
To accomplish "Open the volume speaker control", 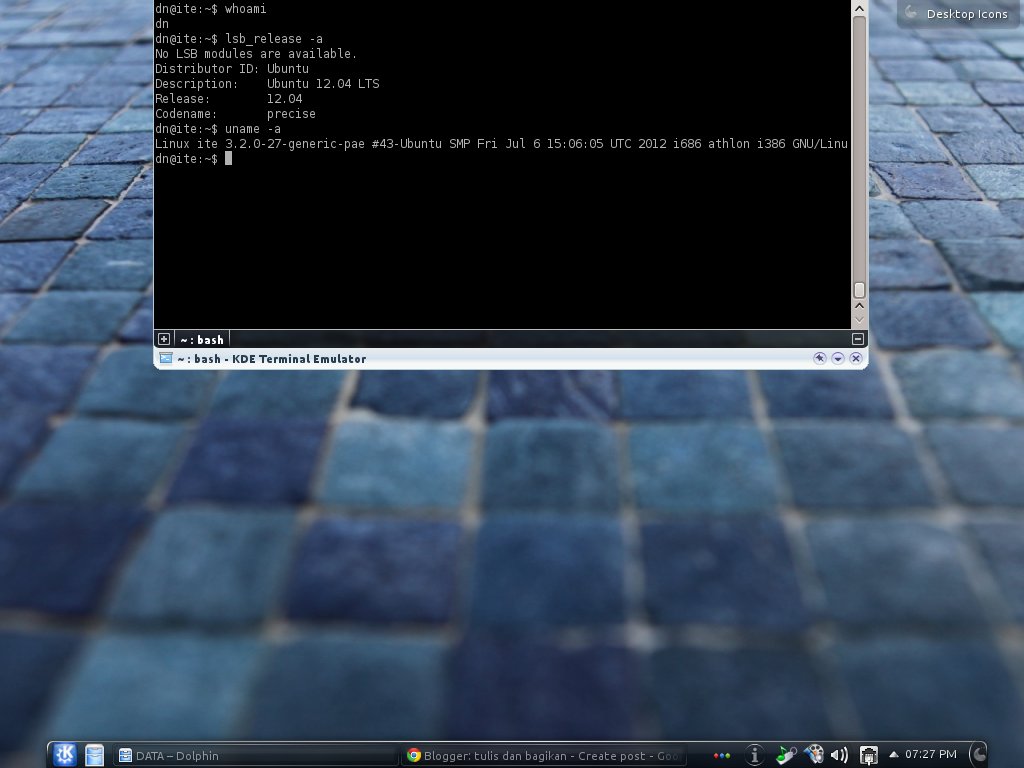I will pyautogui.click(x=839, y=755).
